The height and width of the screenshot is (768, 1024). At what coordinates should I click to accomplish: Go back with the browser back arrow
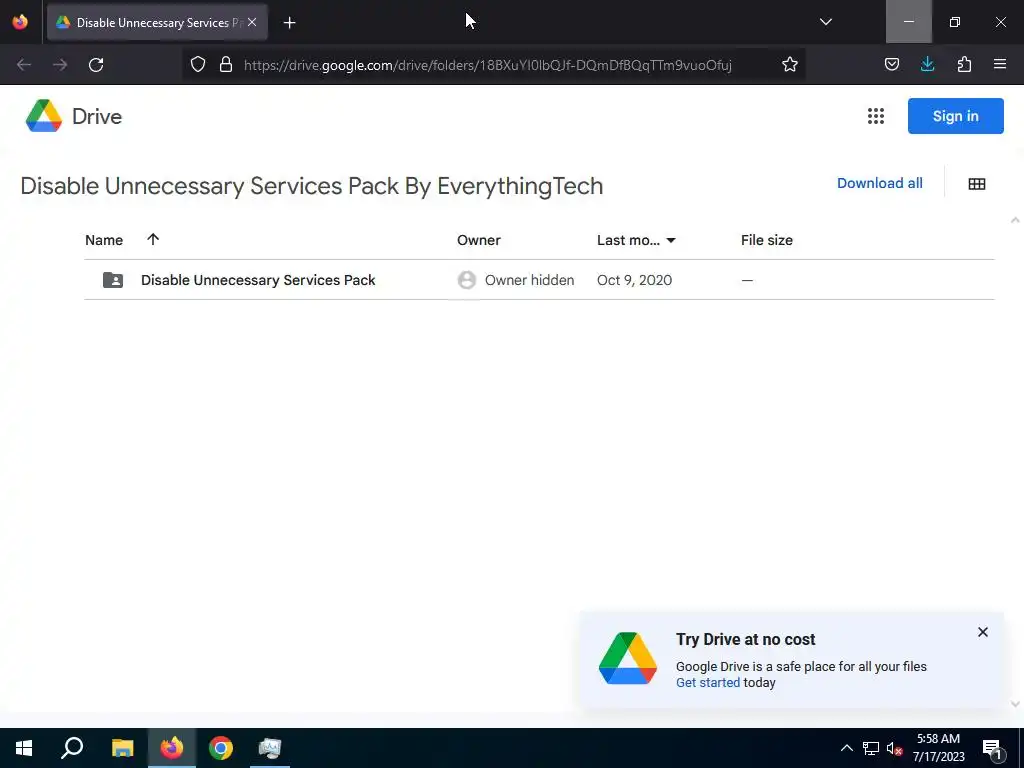pyautogui.click(x=24, y=65)
